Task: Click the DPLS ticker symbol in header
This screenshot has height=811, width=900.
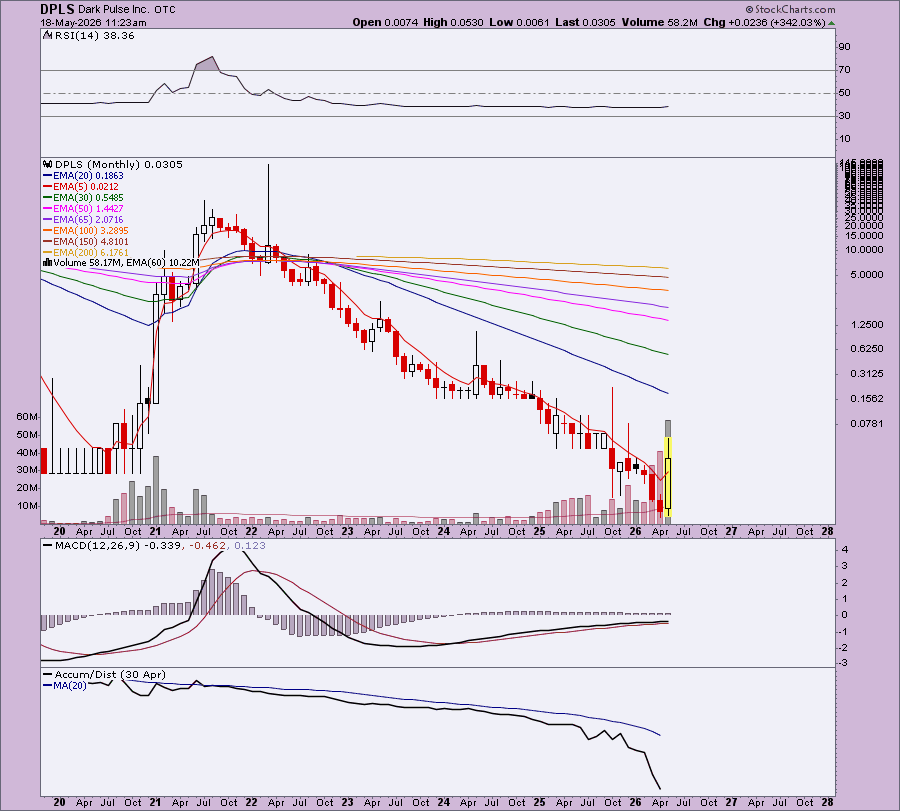Action: point(57,9)
